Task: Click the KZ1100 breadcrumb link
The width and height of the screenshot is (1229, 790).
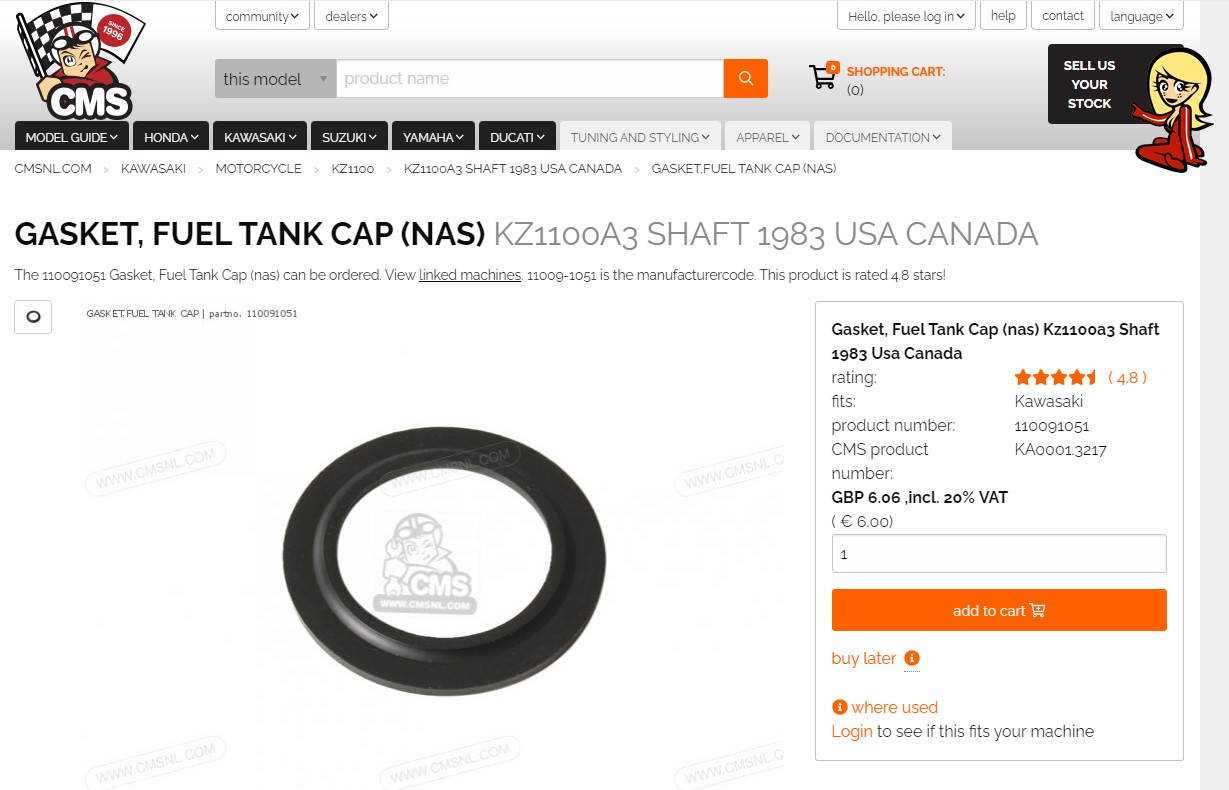Action: tap(353, 169)
